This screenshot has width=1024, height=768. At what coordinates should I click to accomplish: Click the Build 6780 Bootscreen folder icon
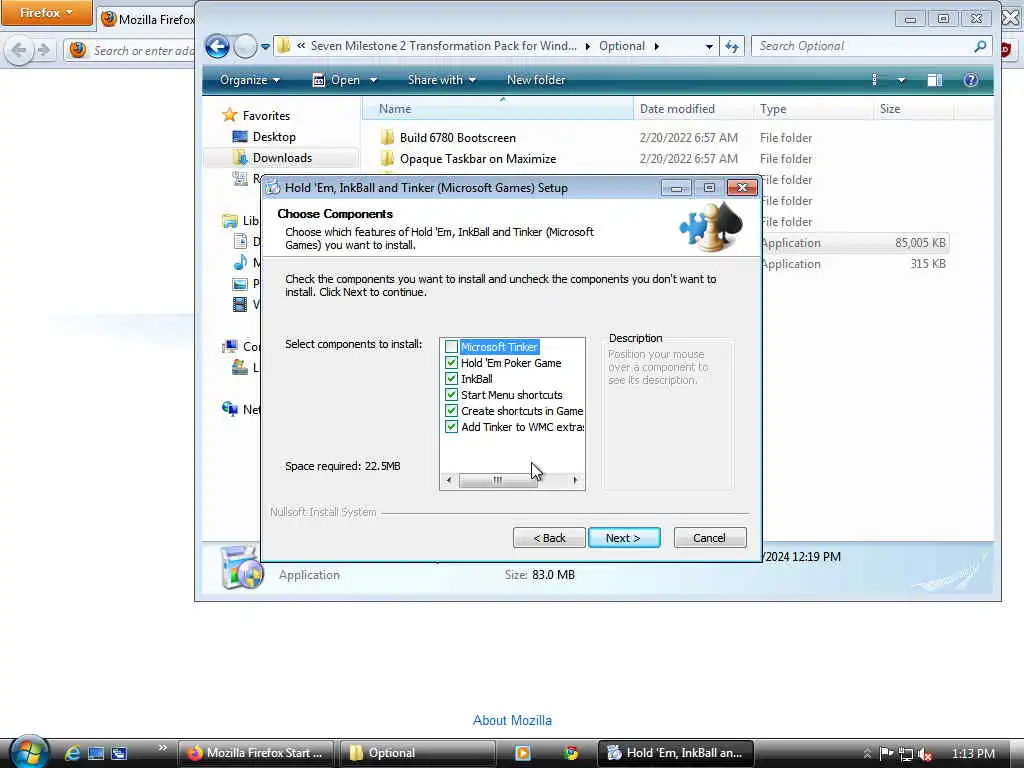387,137
